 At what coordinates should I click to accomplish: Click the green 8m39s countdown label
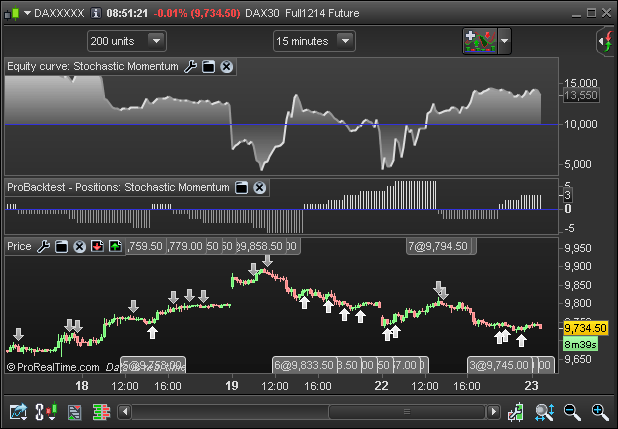[x=580, y=345]
